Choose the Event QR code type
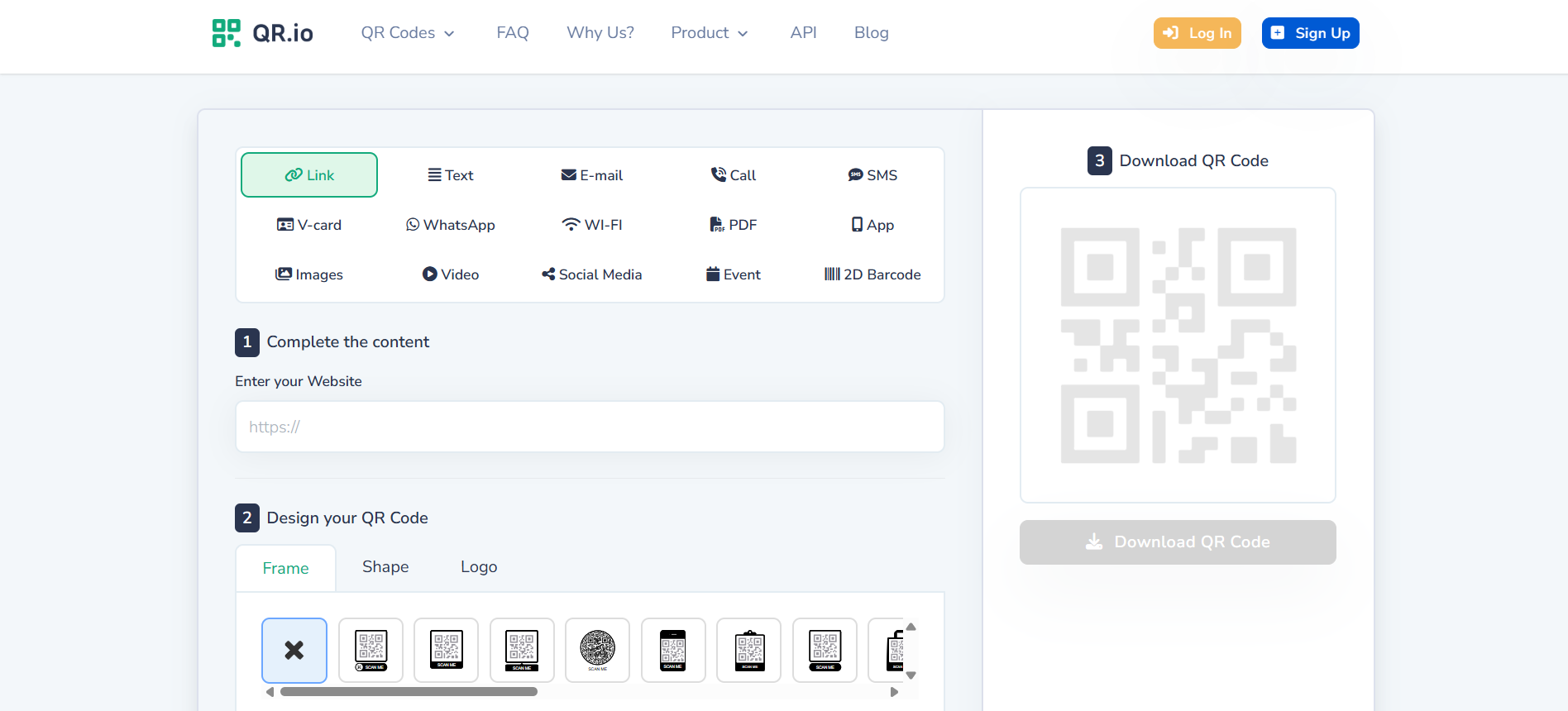 click(x=734, y=274)
